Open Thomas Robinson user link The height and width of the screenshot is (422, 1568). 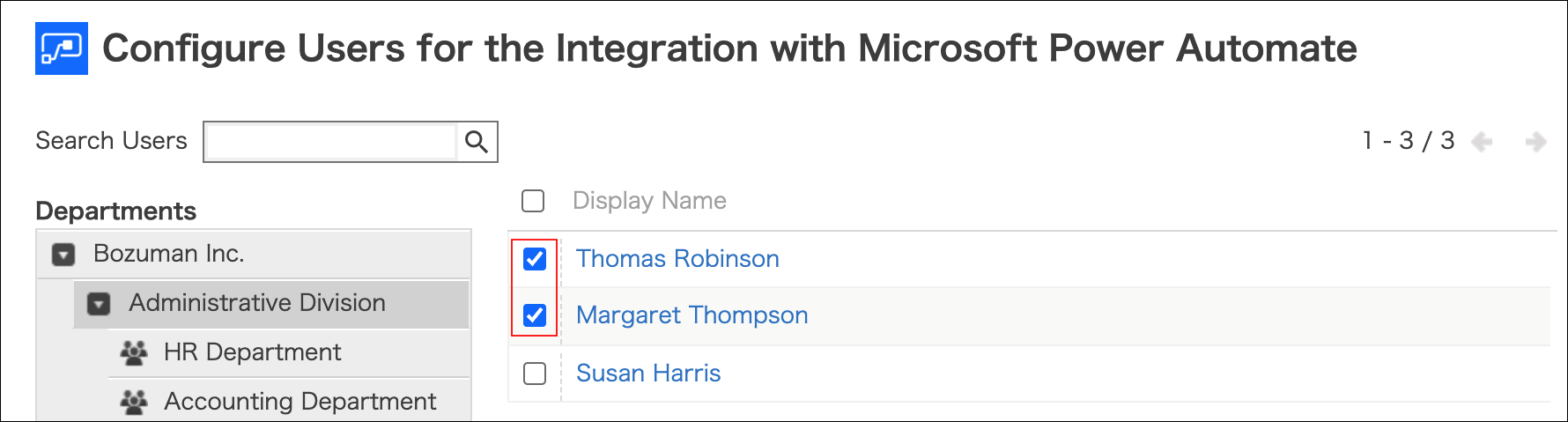point(677,259)
